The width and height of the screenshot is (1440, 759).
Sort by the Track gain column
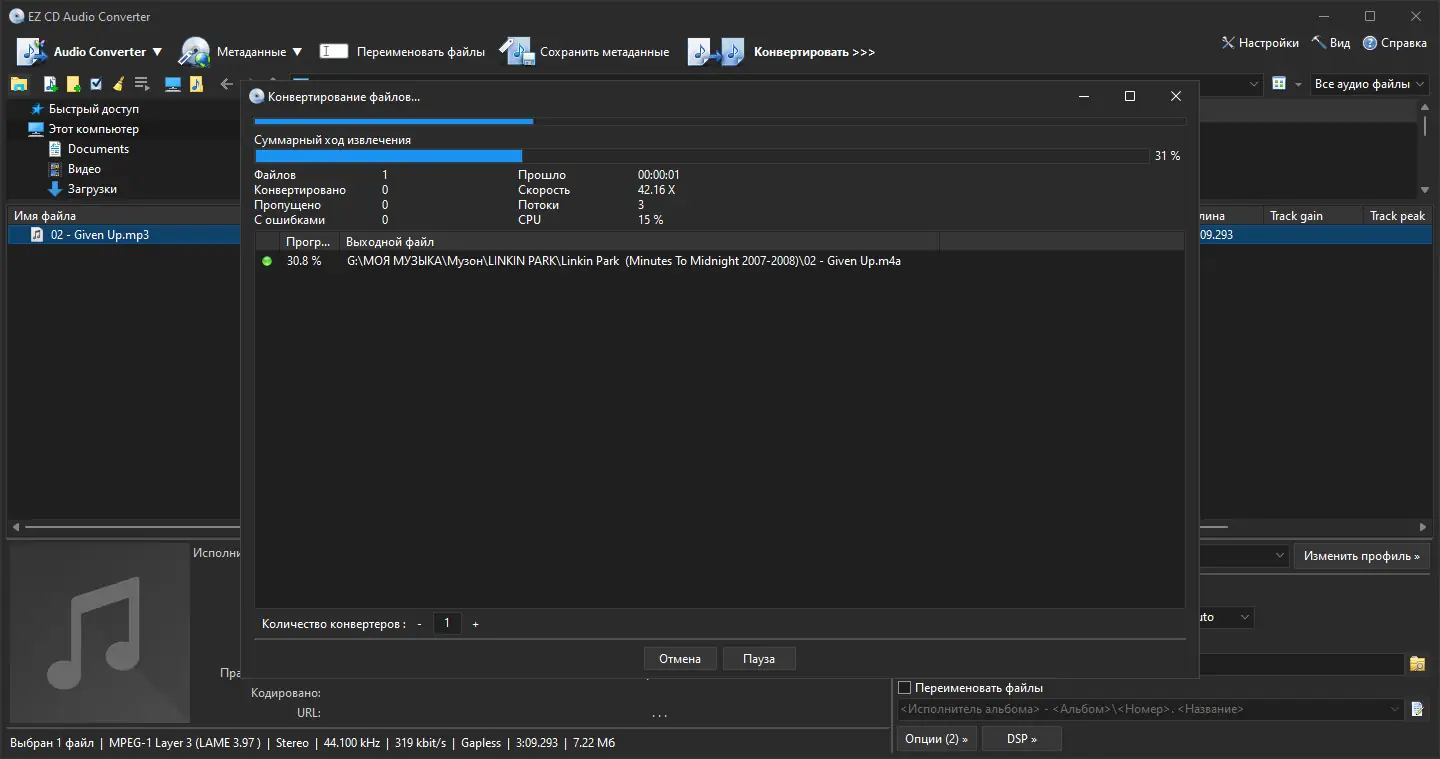pos(1312,216)
